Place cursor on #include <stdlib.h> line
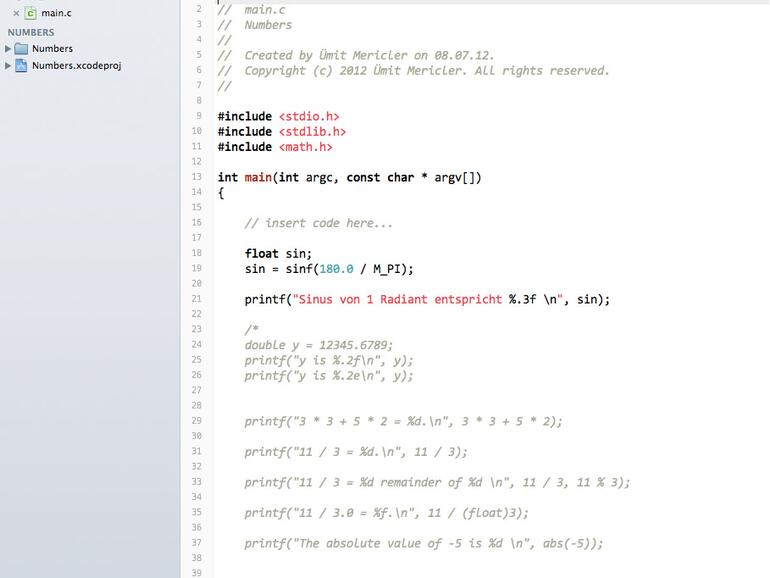Viewport: 770px width, 578px height. coord(282,132)
